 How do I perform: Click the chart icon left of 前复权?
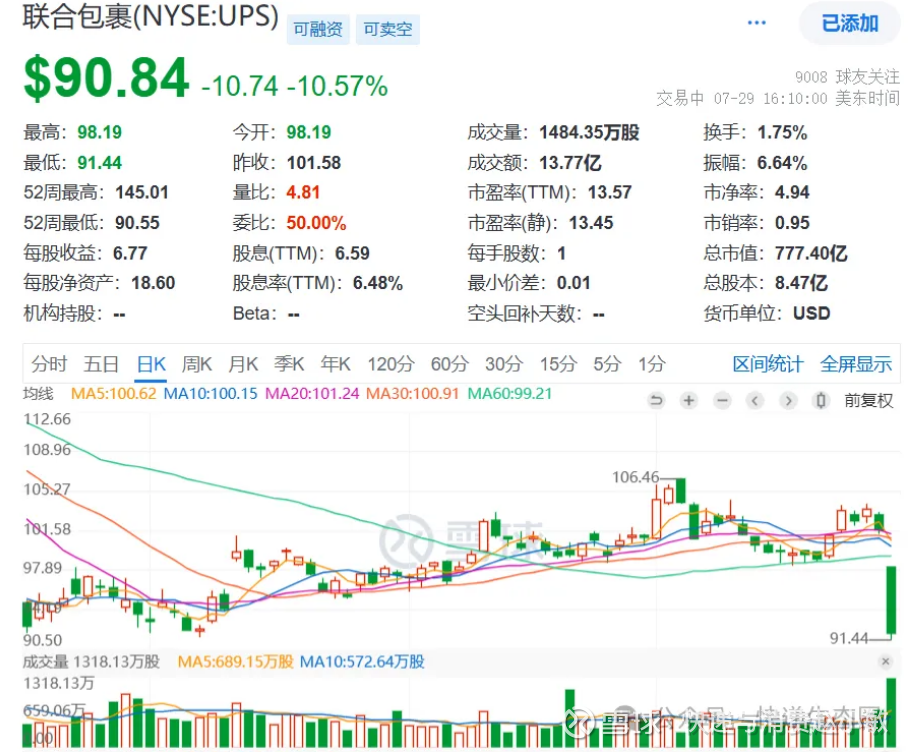pyautogui.click(x=821, y=401)
